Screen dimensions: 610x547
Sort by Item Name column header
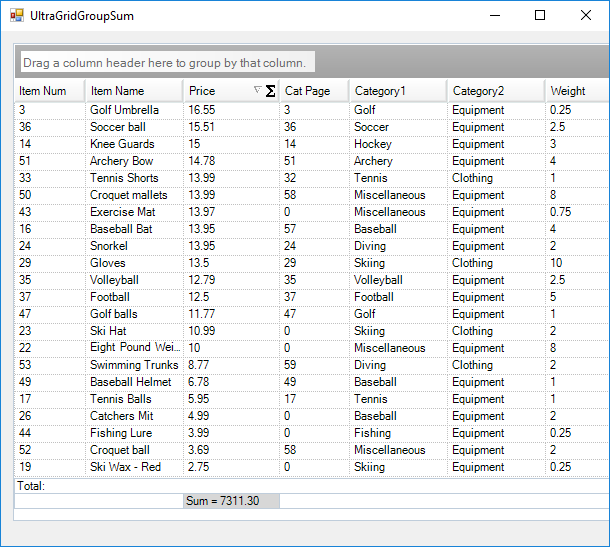tap(133, 91)
